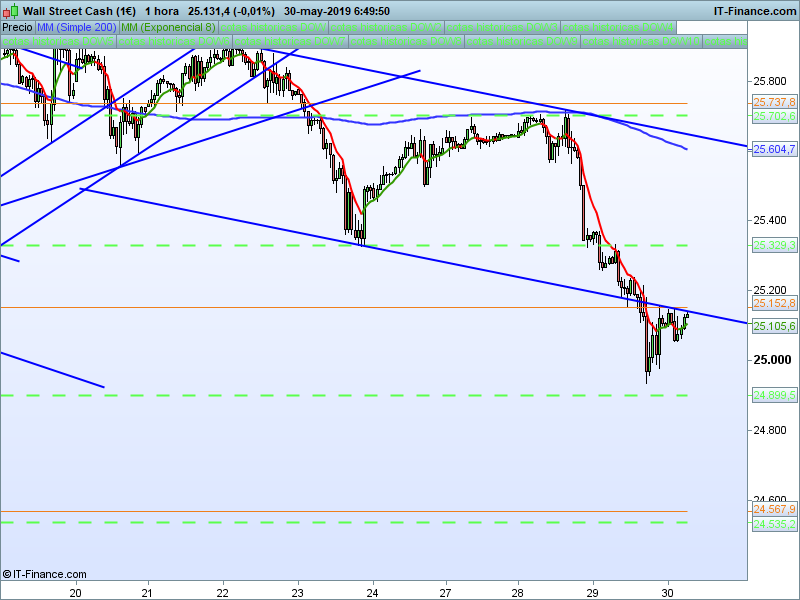Click the 25.702,6 green price tag
The image size is (800, 600).
(774, 116)
